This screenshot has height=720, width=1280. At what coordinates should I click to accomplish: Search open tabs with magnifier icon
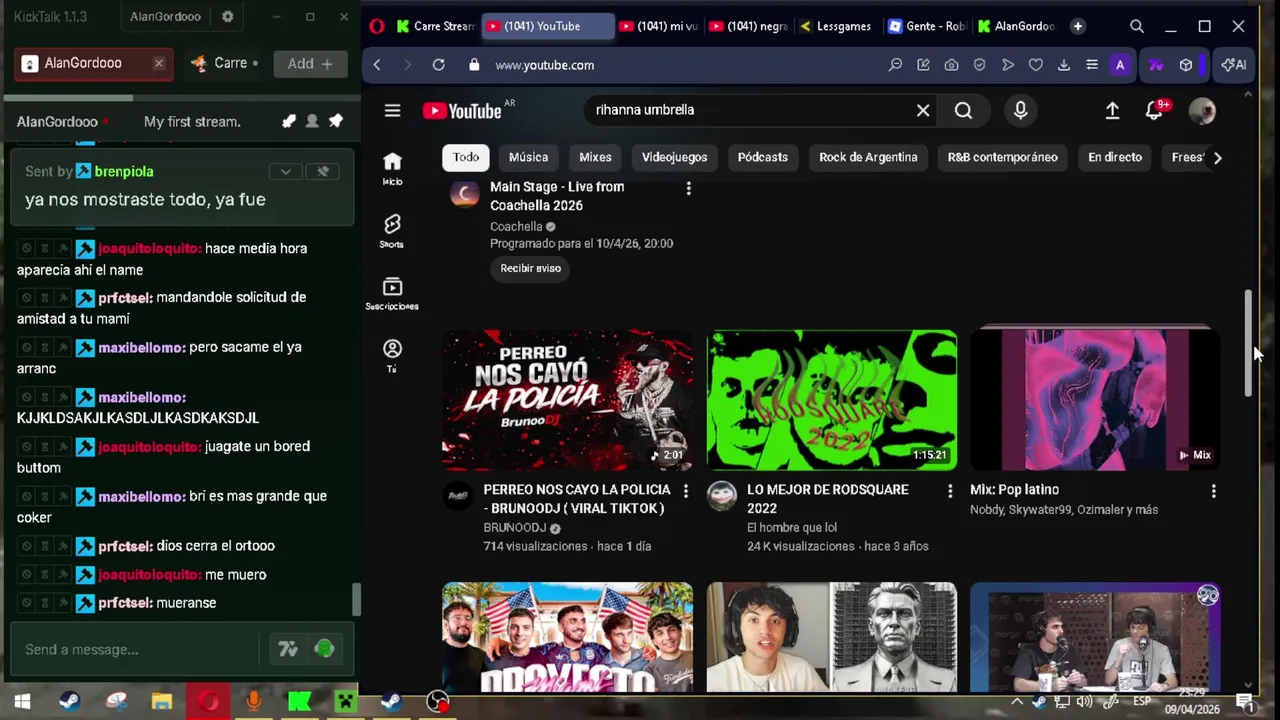pyautogui.click(x=1137, y=26)
